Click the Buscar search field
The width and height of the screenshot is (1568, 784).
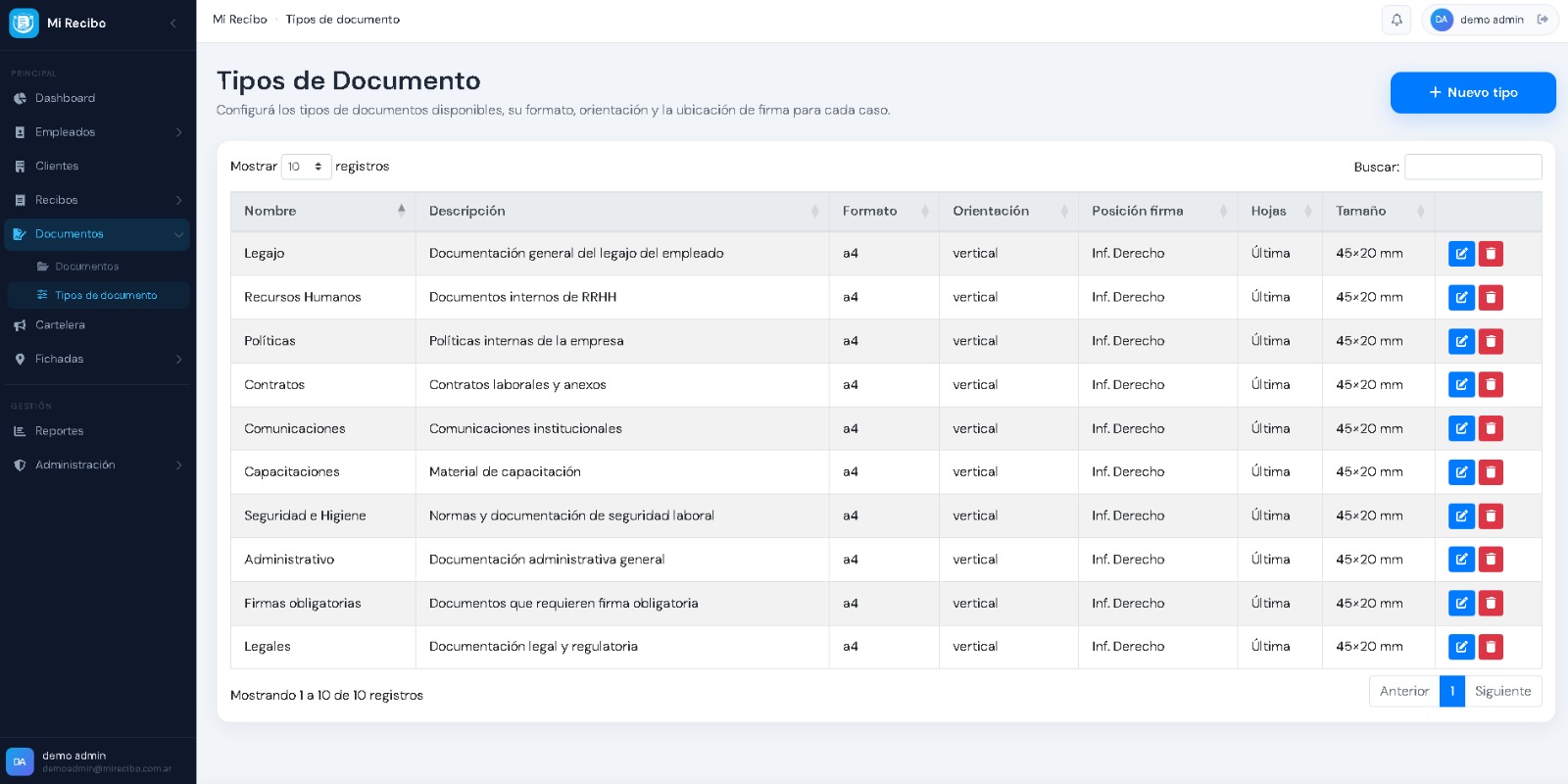point(1472,168)
